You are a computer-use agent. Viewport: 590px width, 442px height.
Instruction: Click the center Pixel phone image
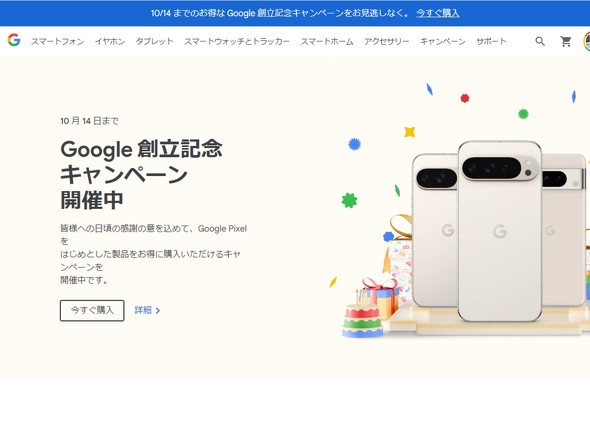click(500, 231)
